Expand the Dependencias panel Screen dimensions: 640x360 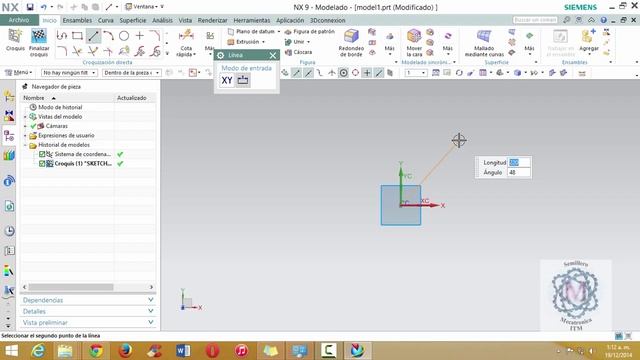point(88,300)
